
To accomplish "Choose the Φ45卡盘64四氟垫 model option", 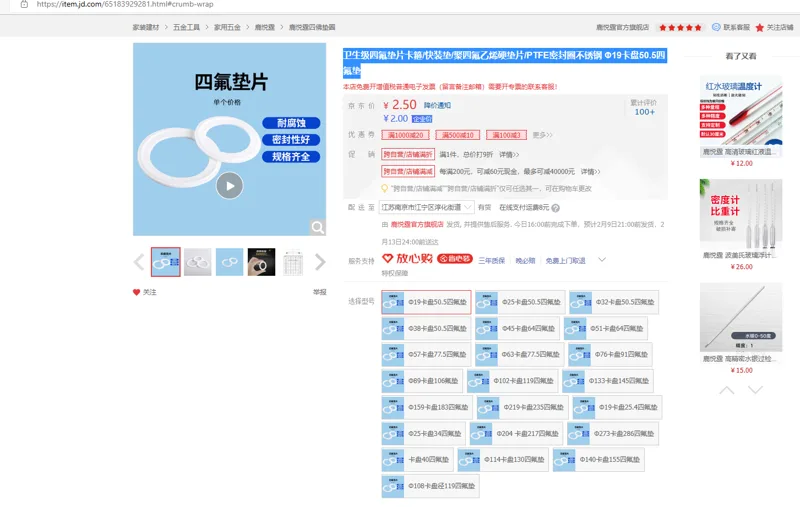I will click(x=517, y=328).
